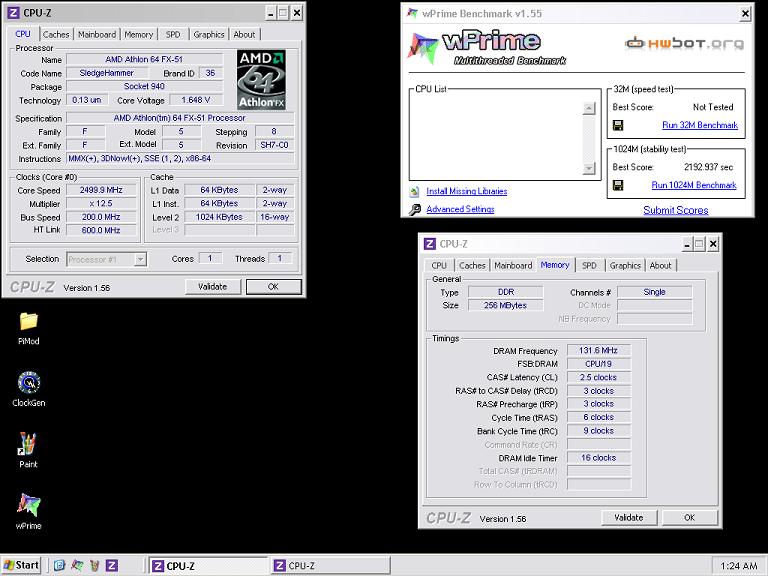
Task: Open SPD tab in left CPU-Z window
Action: (173, 34)
